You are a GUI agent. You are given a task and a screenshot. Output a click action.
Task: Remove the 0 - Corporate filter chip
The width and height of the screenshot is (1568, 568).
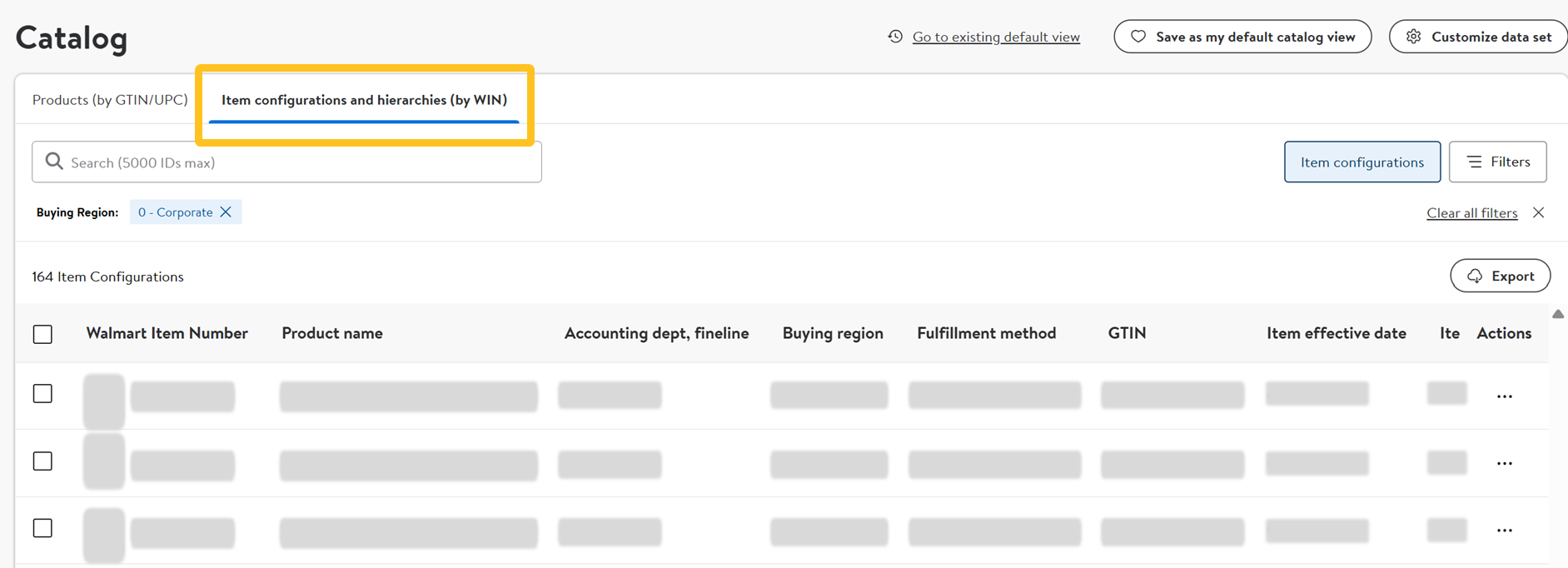point(226,212)
